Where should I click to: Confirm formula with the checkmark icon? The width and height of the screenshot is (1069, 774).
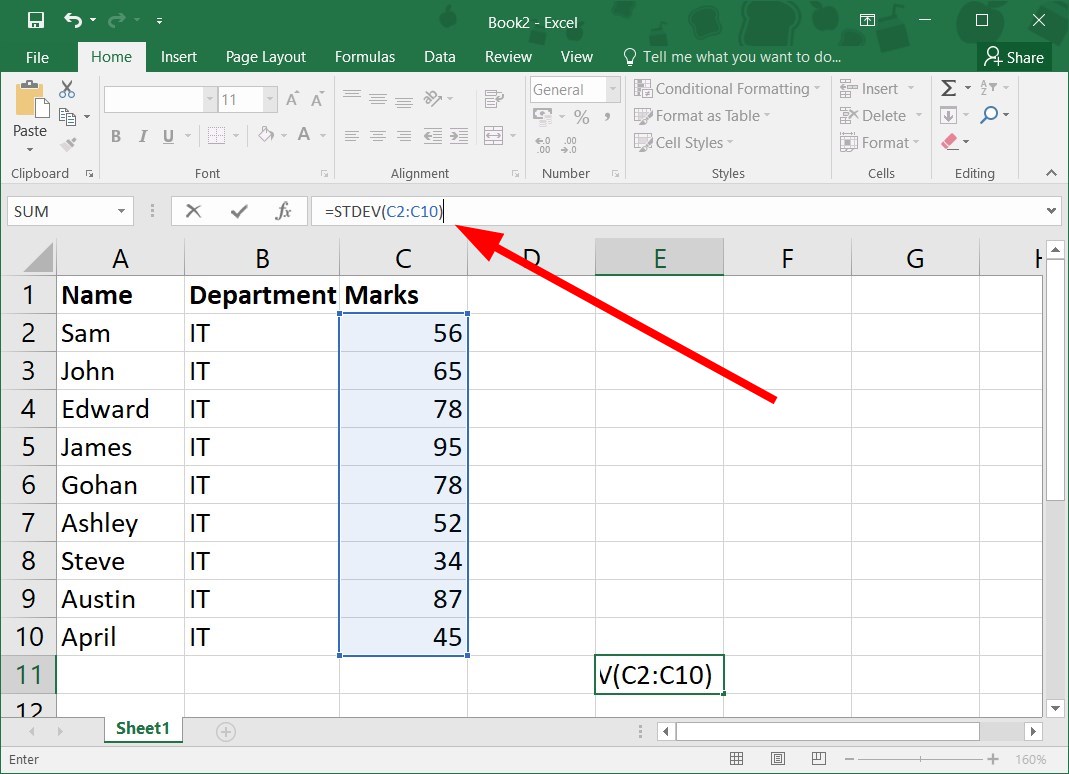click(x=239, y=211)
